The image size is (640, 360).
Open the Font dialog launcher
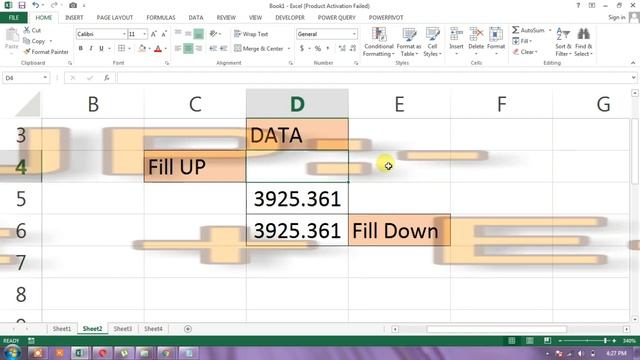coord(167,63)
